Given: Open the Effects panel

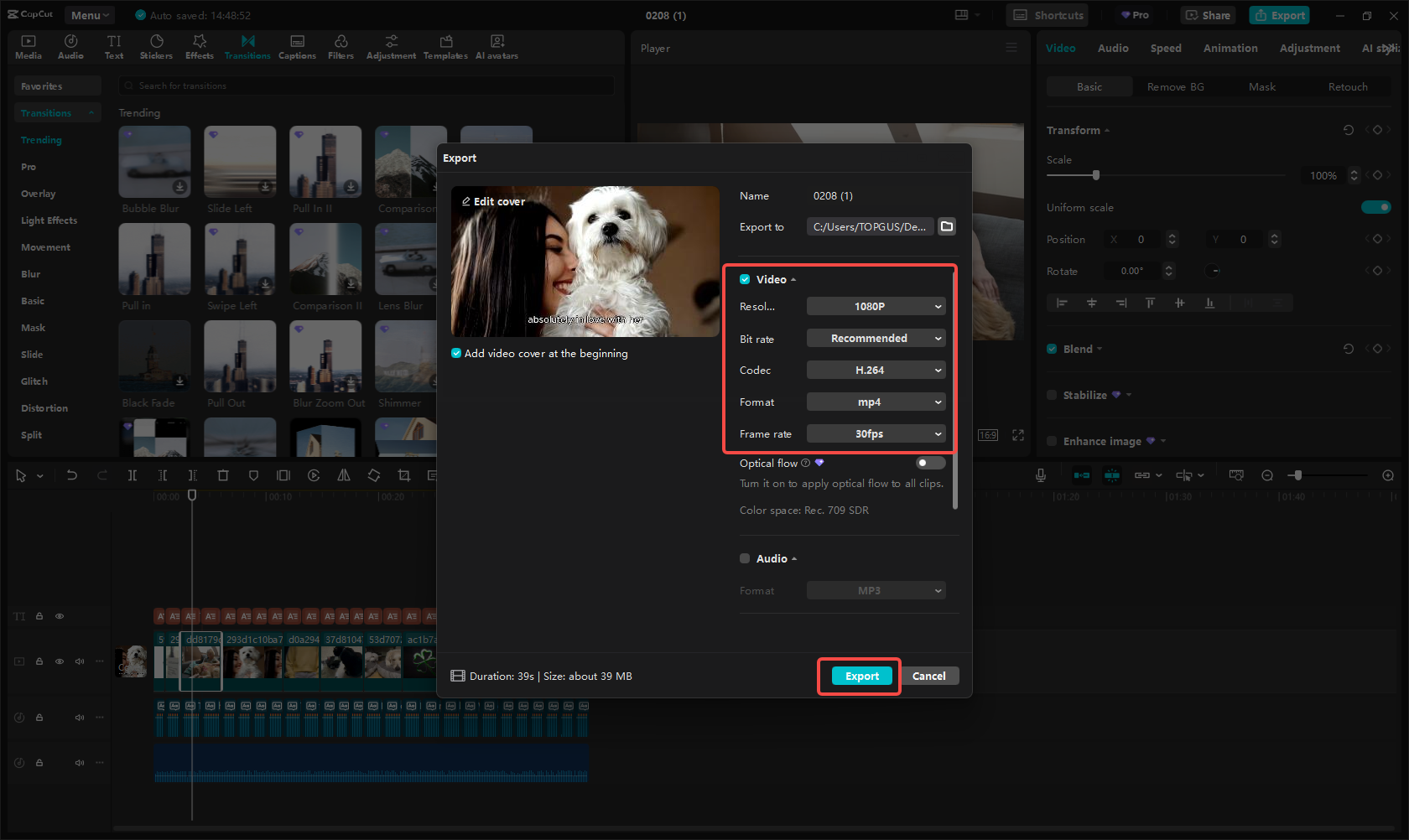Looking at the screenshot, I should (x=199, y=45).
